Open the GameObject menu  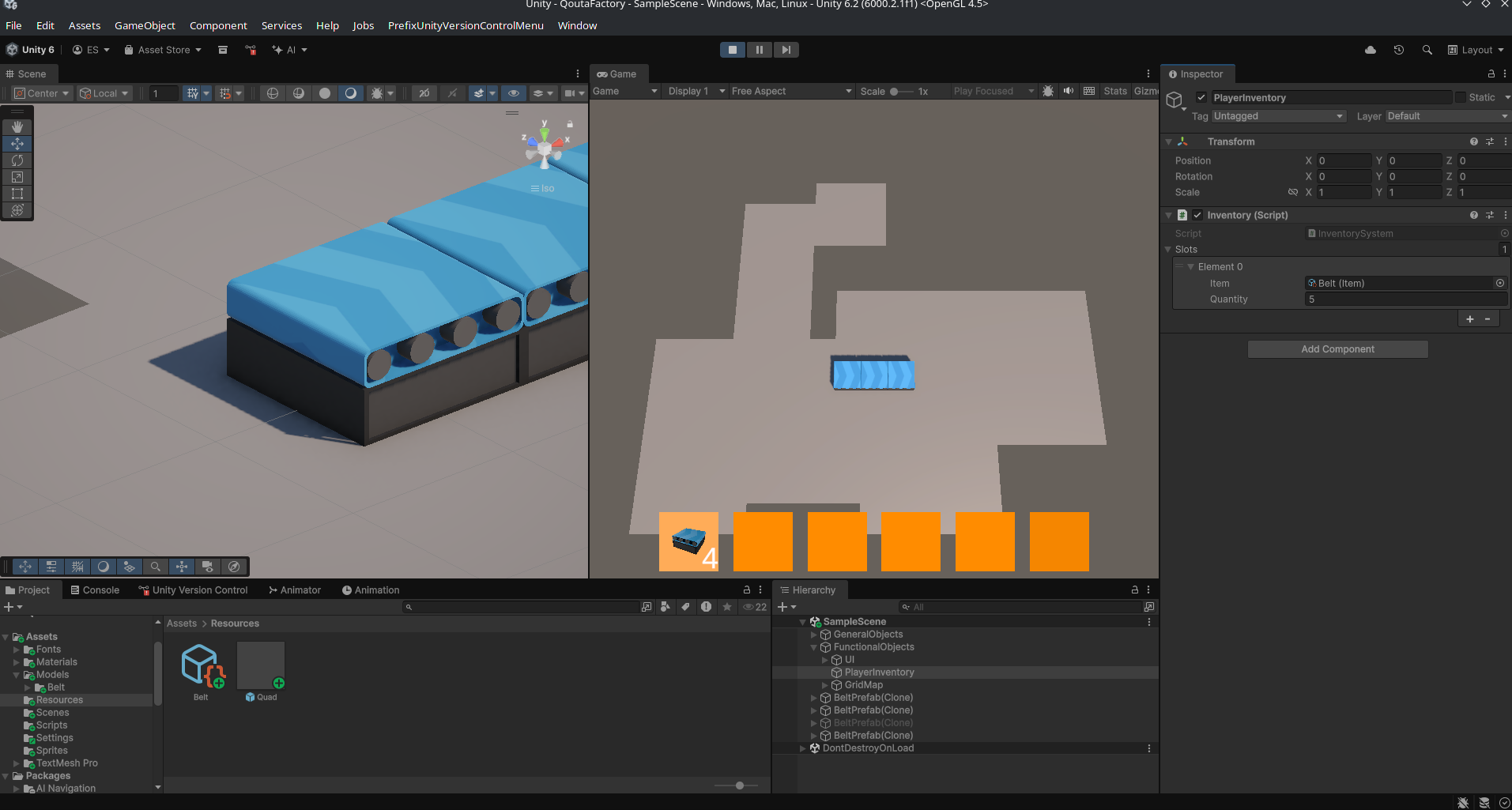[x=145, y=25]
